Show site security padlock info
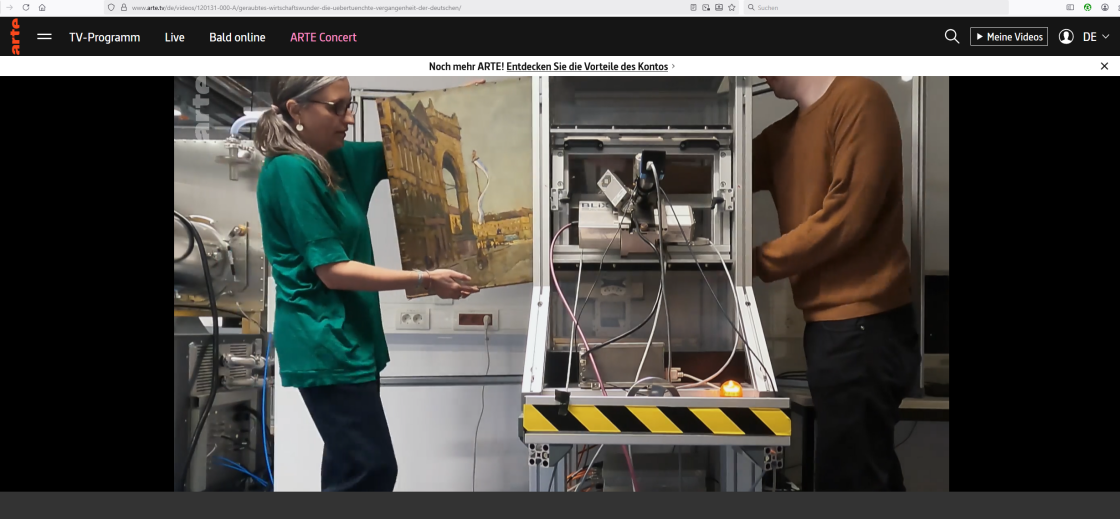1120x519 pixels. tap(123, 7)
